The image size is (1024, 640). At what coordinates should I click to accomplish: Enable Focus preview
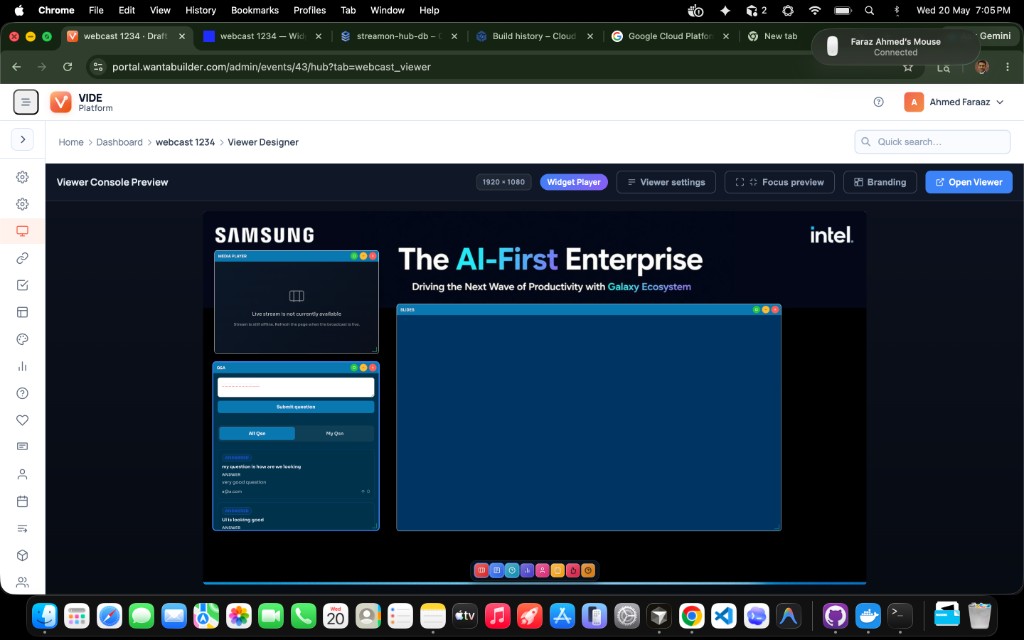[x=779, y=182]
